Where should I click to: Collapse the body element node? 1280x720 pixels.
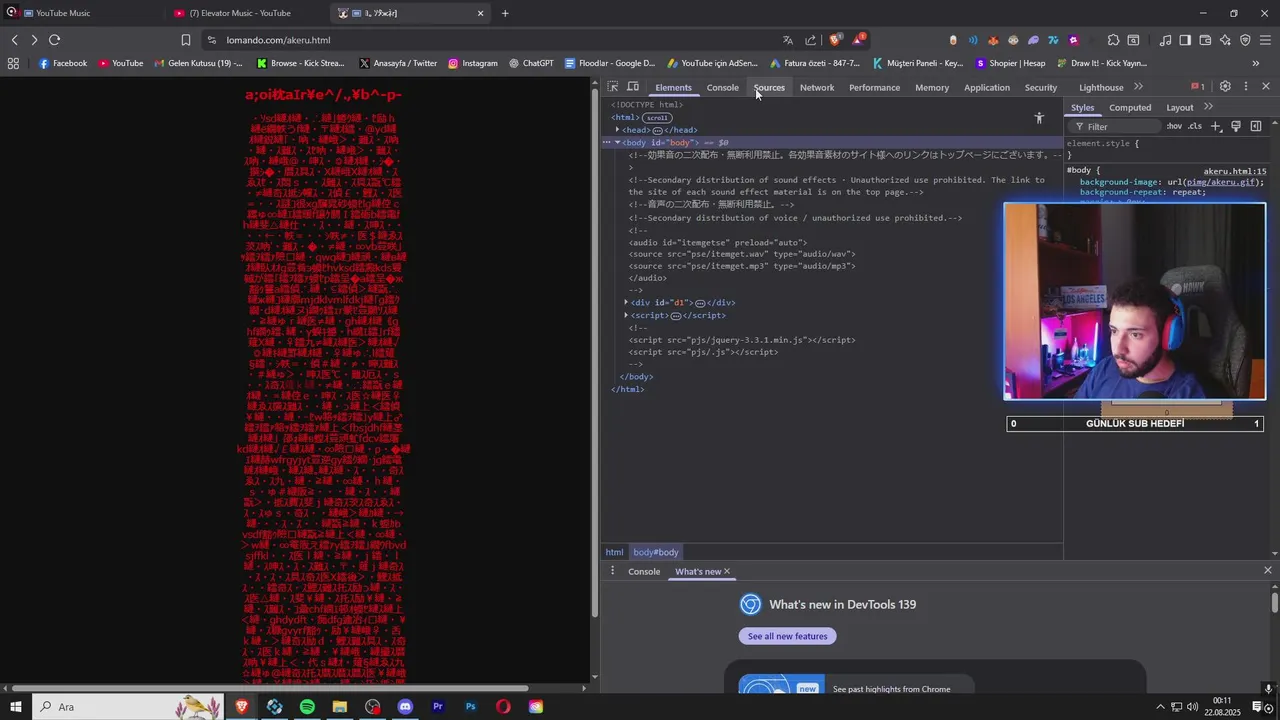617,143
